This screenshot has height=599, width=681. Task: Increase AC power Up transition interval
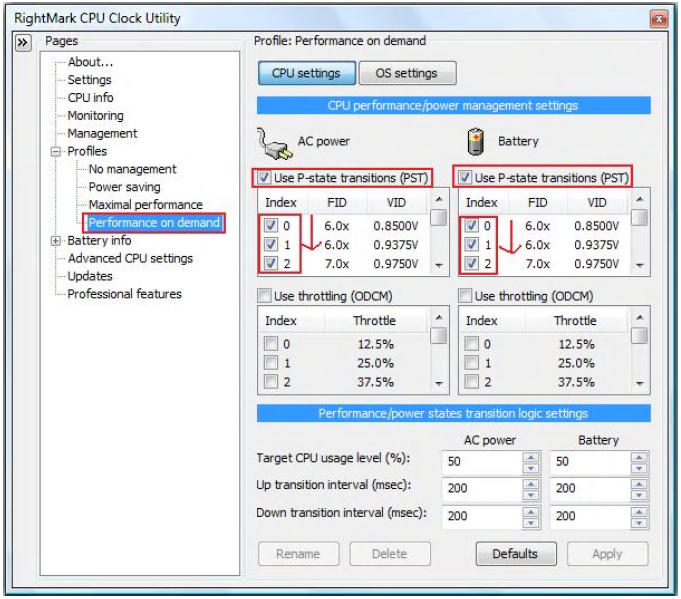pos(531,484)
